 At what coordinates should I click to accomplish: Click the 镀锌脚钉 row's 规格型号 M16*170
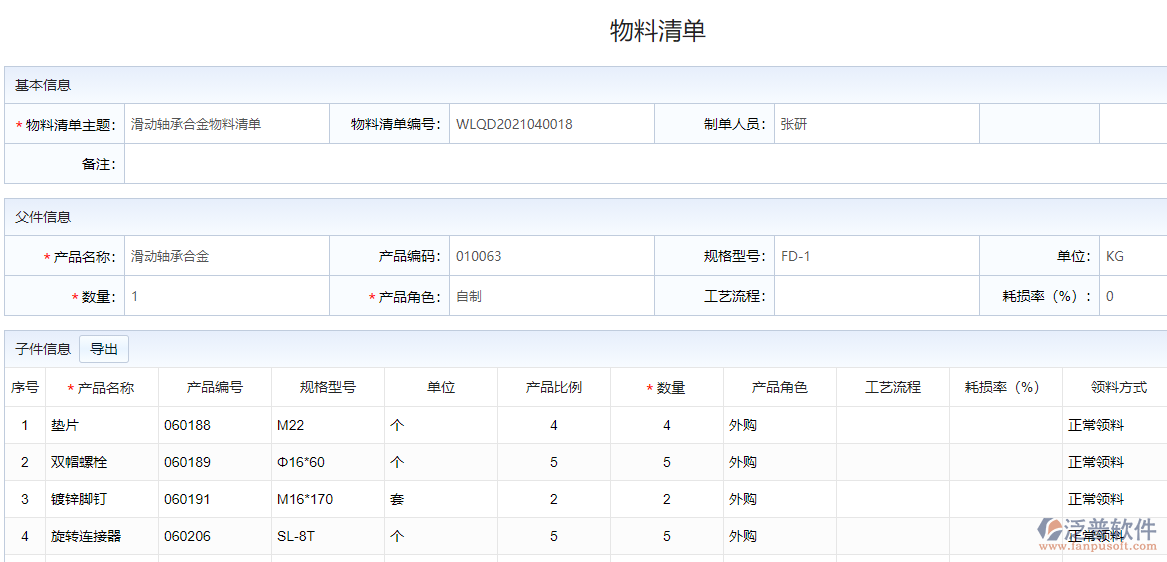[305, 499]
